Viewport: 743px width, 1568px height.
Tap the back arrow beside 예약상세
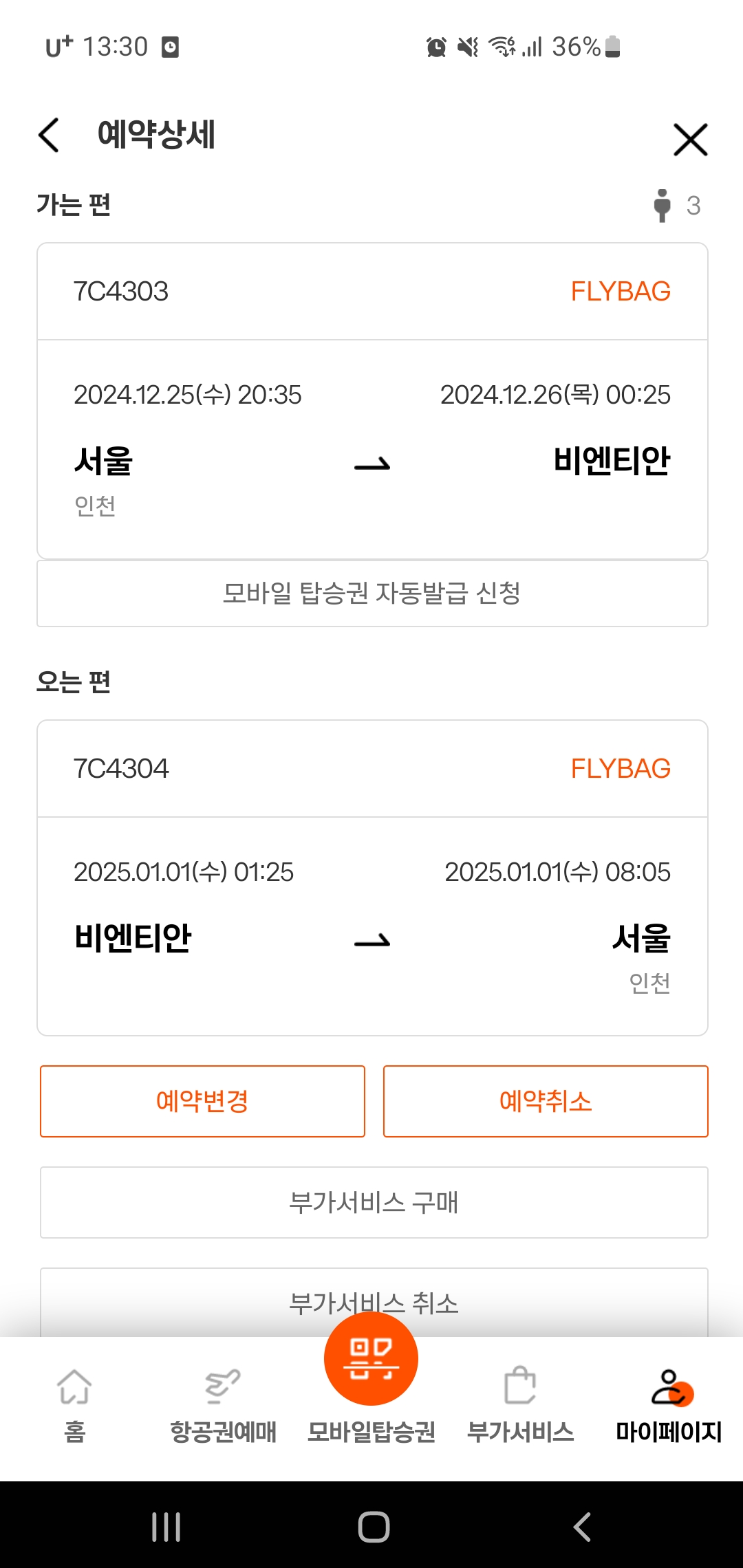tap(50, 135)
